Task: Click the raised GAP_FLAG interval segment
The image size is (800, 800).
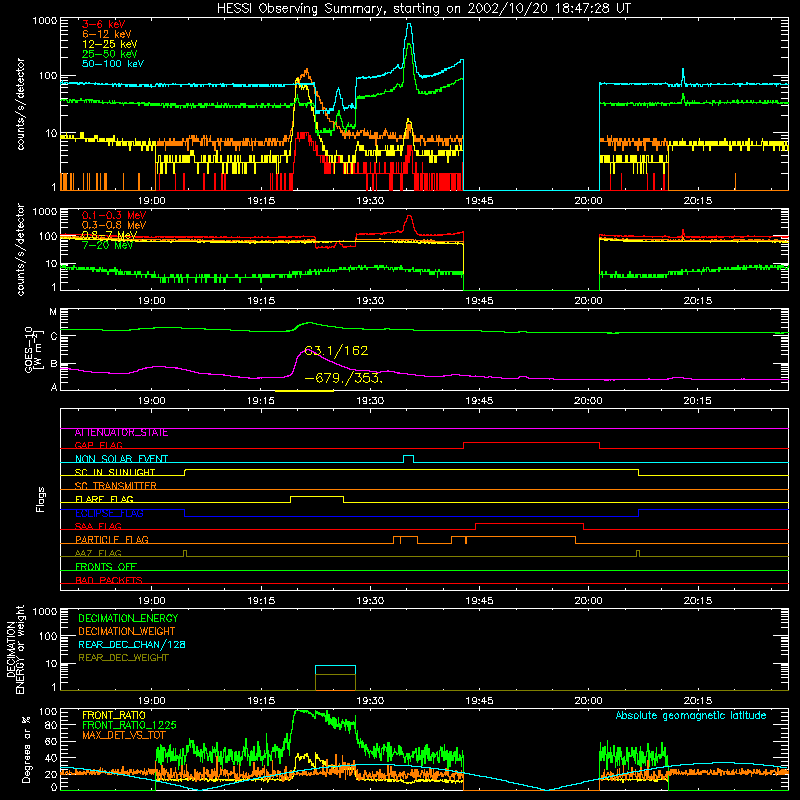Action: pyautogui.click(x=531, y=443)
